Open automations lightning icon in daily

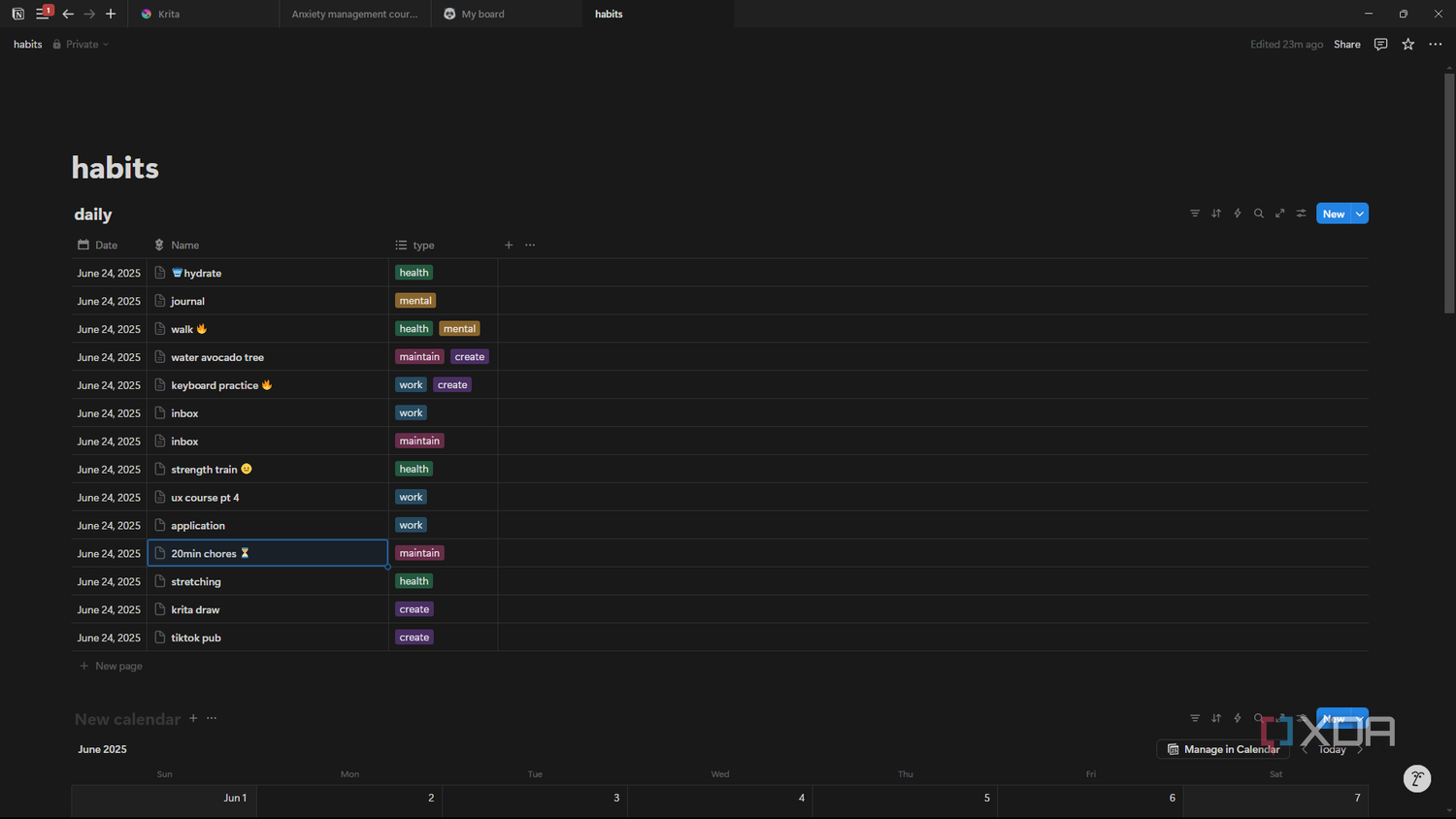click(1238, 213)
